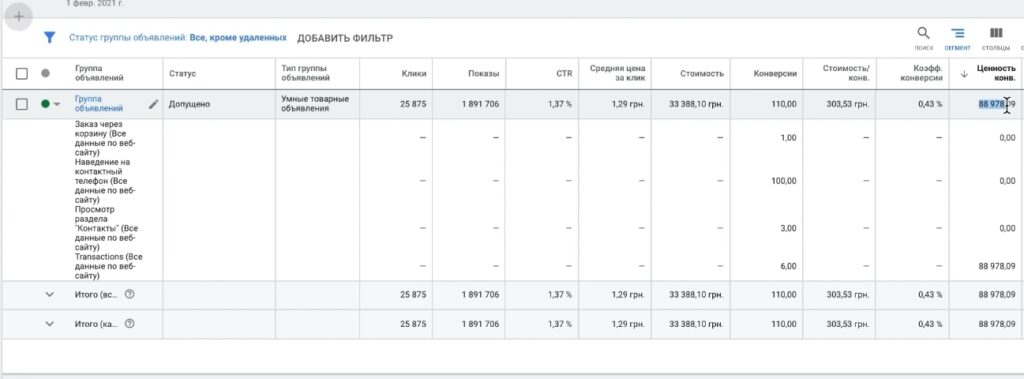Sort by the Стоимость column header

[701, 74]
